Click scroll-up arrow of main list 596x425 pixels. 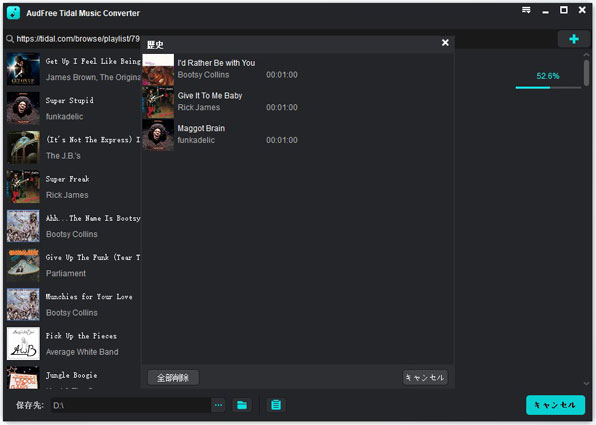click(x=586, y=55)
